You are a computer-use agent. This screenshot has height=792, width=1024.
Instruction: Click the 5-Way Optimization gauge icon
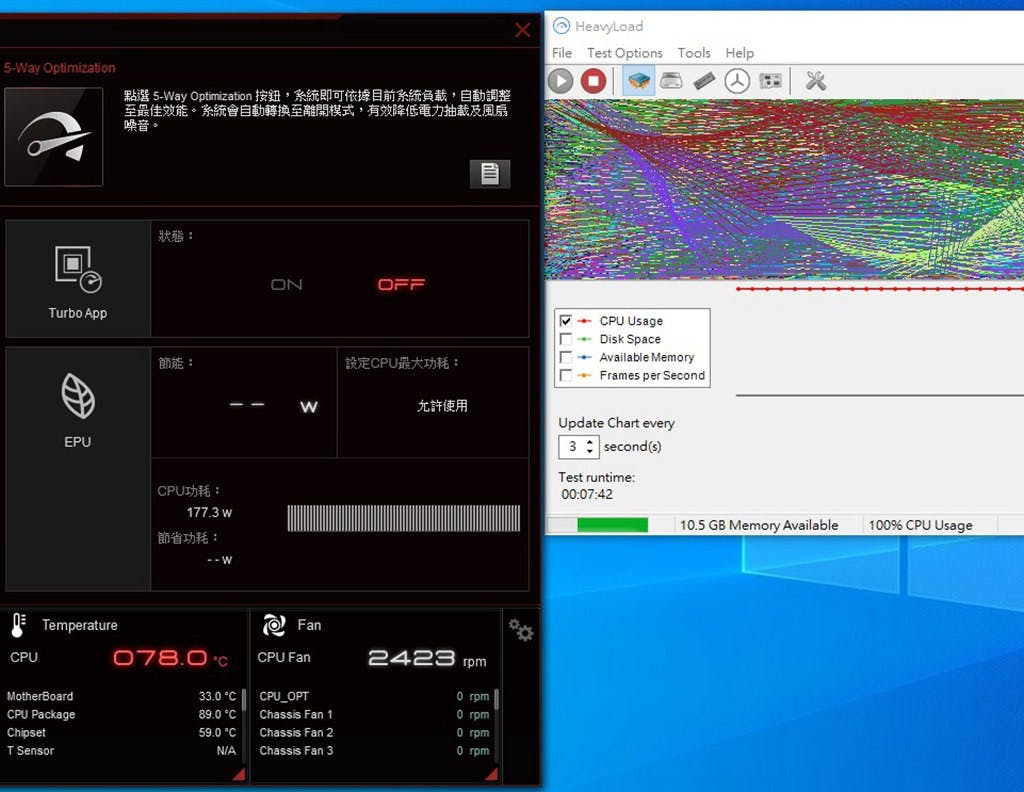coord(54,137)
